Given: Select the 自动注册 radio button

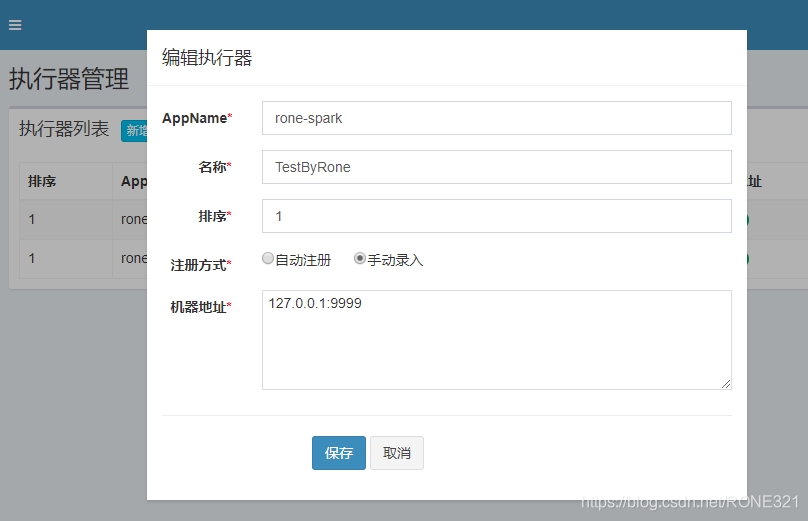Looking at the screenshot, I should pos(267,258).
